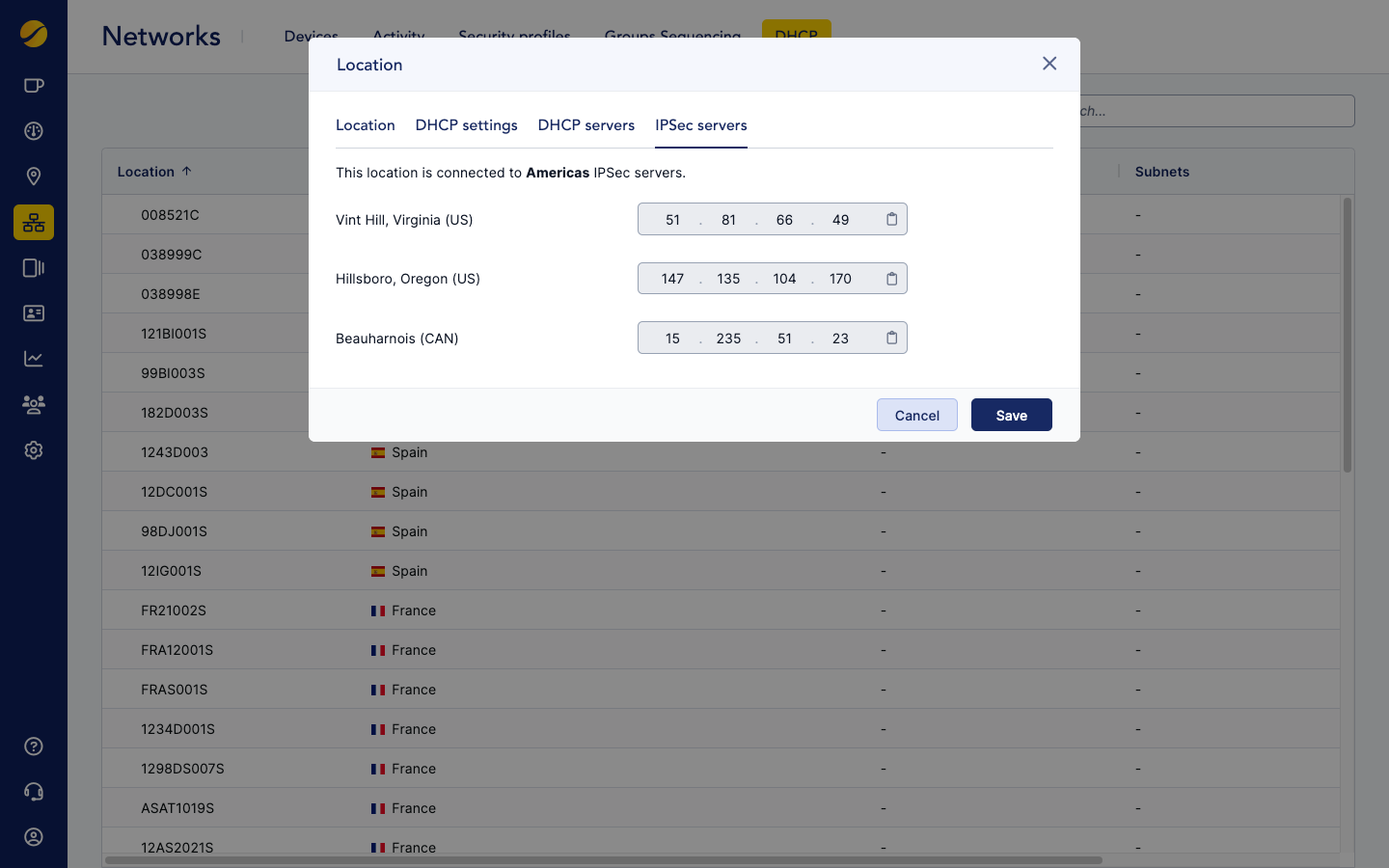Viewport: 1389px width, 868px height.
Task: Open the location pin sidebar icon
Action: click(x=34, y=176)
